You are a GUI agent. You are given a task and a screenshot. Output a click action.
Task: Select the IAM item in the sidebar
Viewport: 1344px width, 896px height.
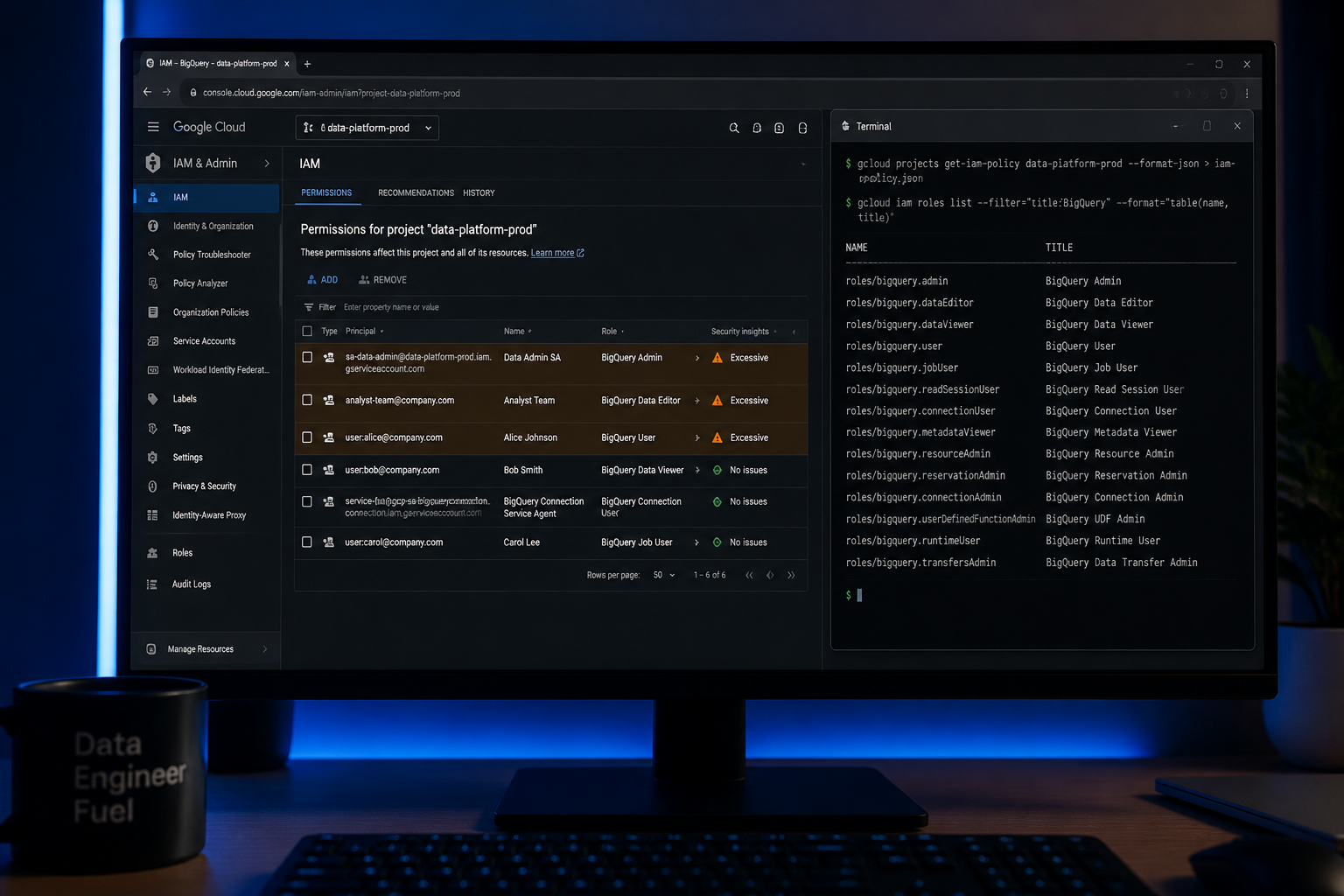(x=206, y=198)
